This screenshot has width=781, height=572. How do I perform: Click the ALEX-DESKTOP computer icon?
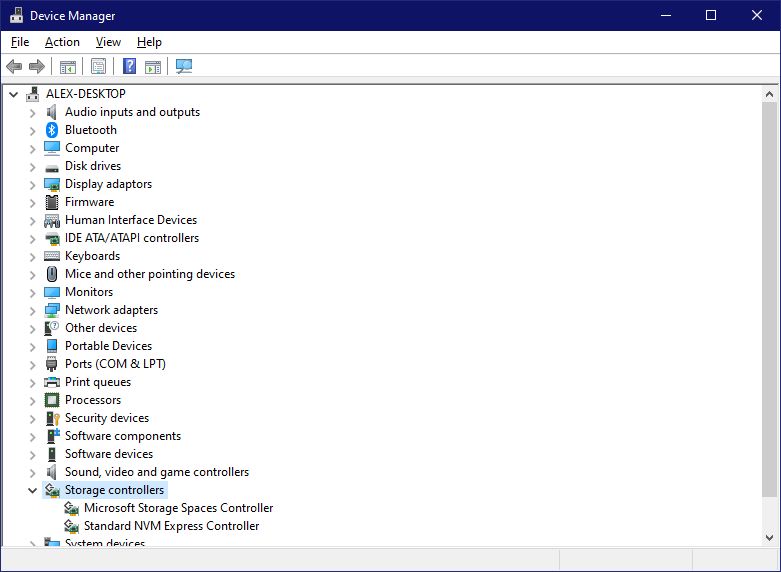[x=33, y=94]
